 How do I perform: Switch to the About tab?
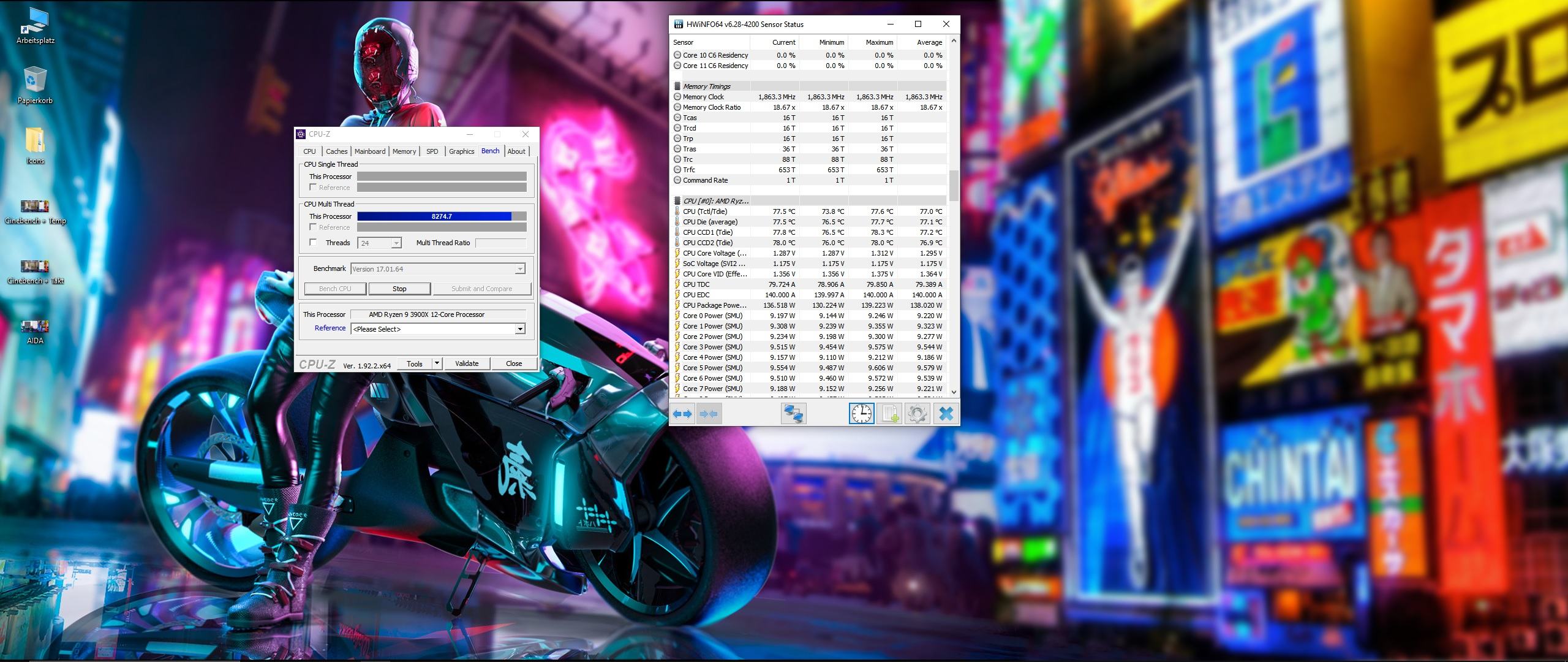coord(516,151)
